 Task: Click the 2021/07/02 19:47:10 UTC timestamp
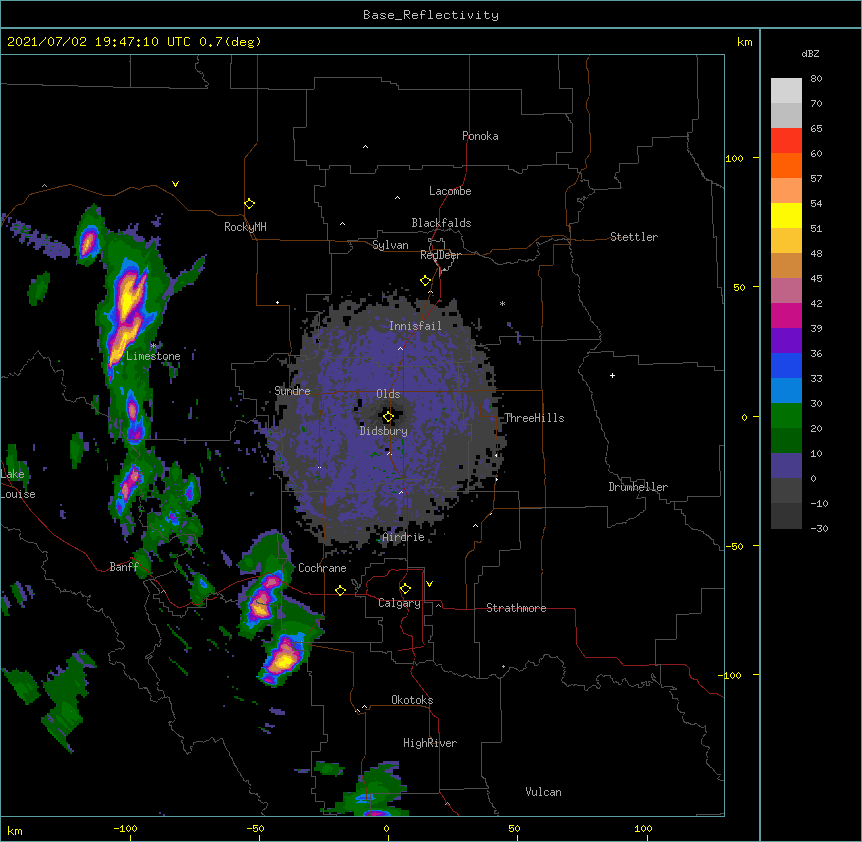pyautogui.click(x=134, y=42)
